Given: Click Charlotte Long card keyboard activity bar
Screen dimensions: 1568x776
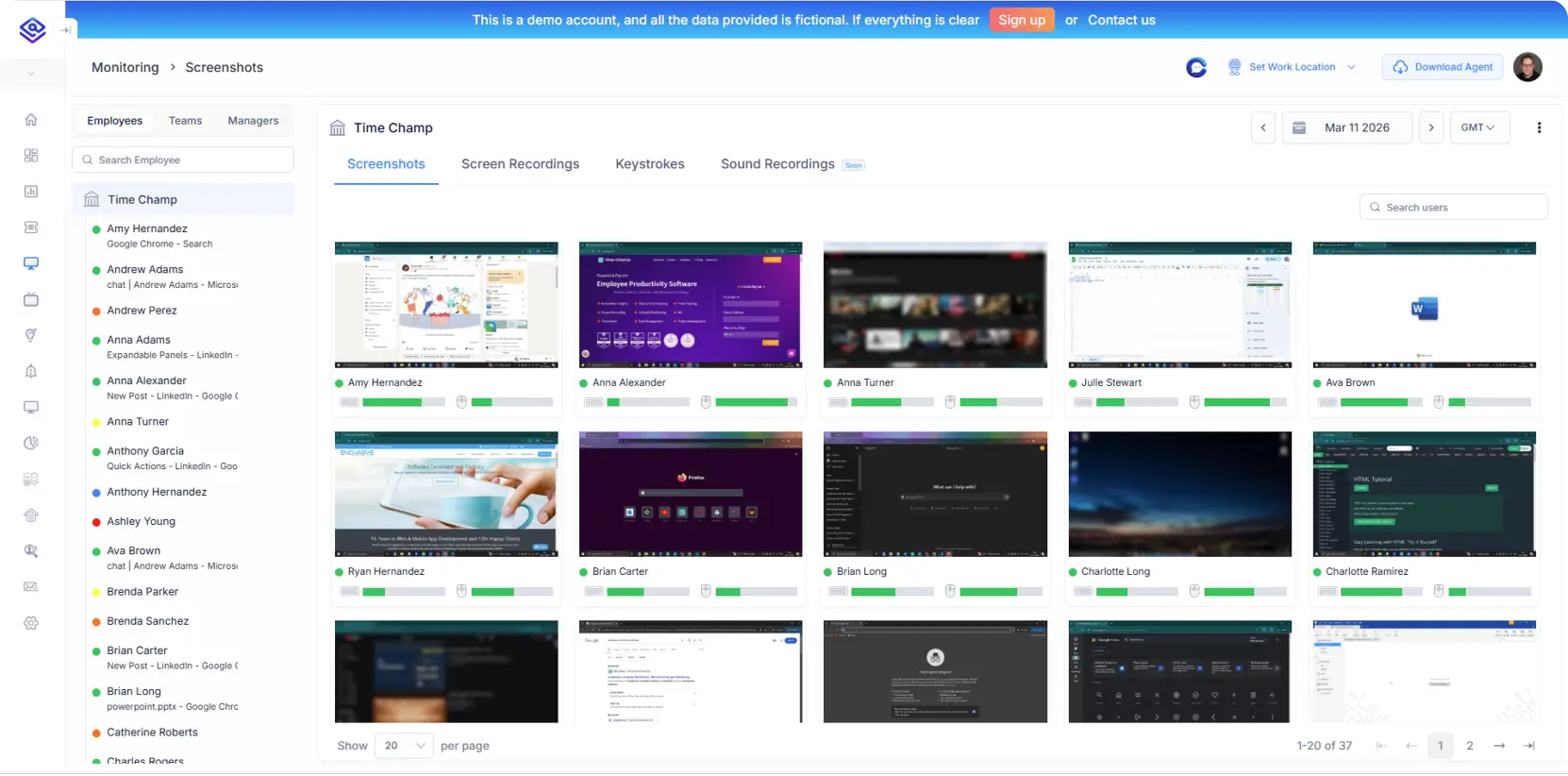Looking at the screenshot, I should (x=1137, y=592).
